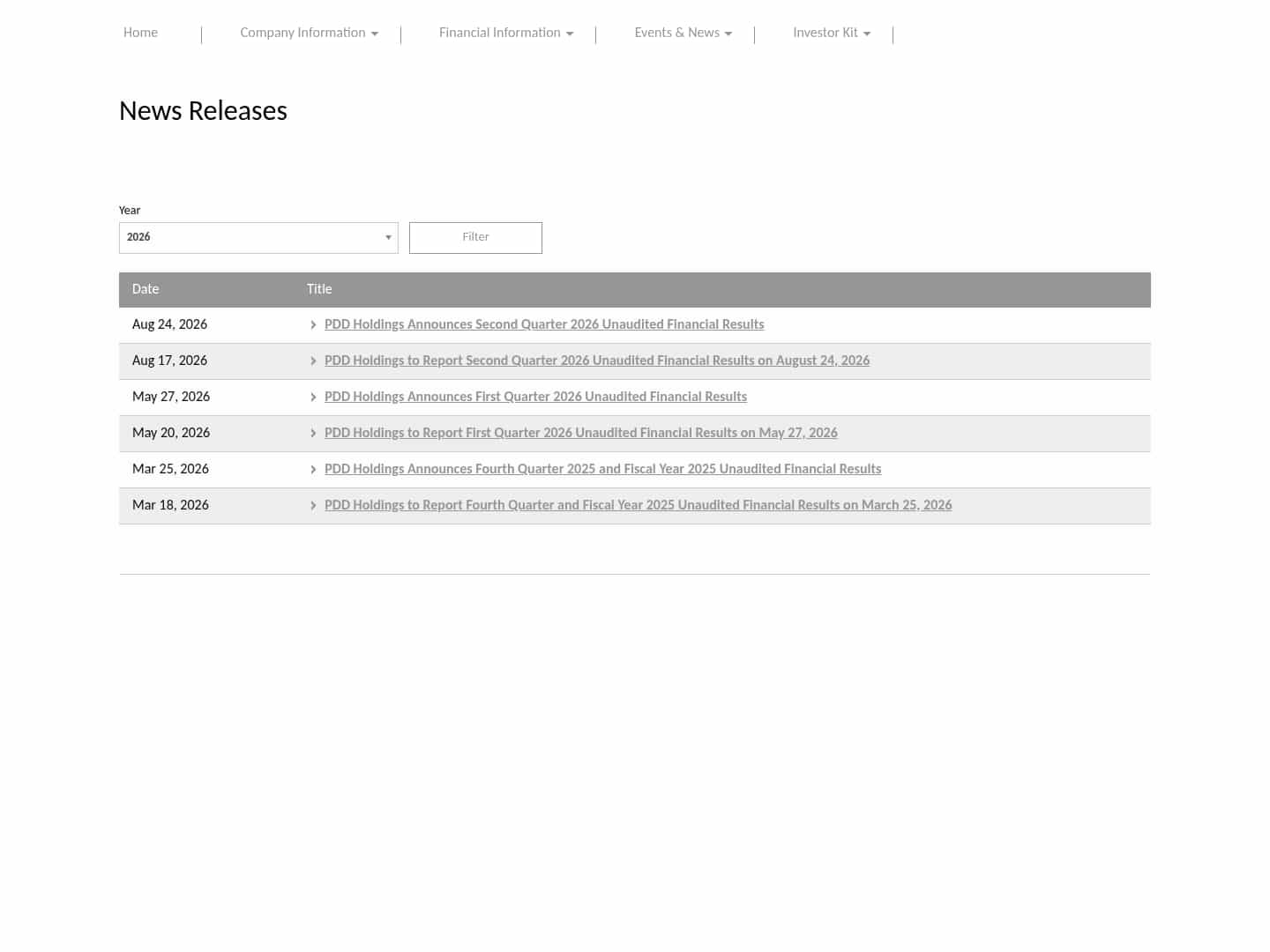Click the date cell Mar 25, 2026

click(x=170, y=469)
